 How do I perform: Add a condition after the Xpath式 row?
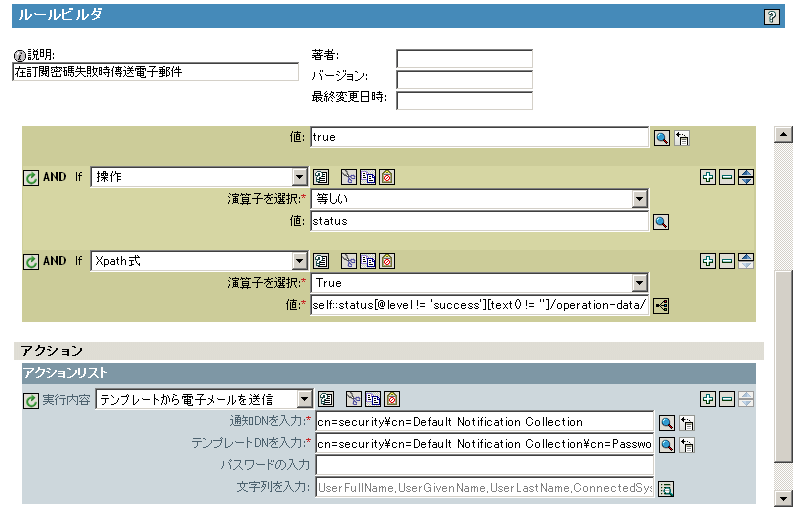pyautogui.click(x=708, y=261)
